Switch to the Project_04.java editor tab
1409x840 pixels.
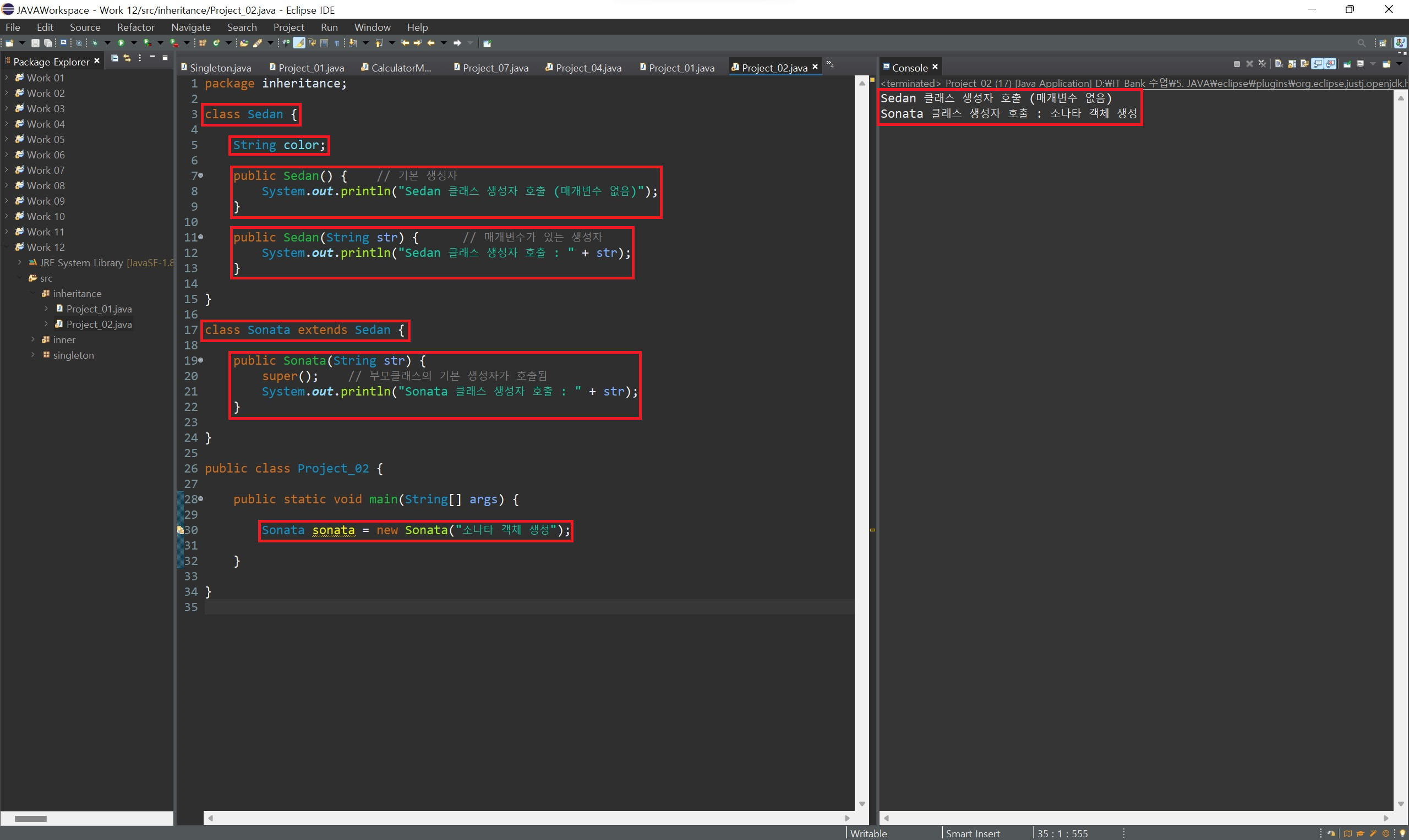click(x=588, y=68)
